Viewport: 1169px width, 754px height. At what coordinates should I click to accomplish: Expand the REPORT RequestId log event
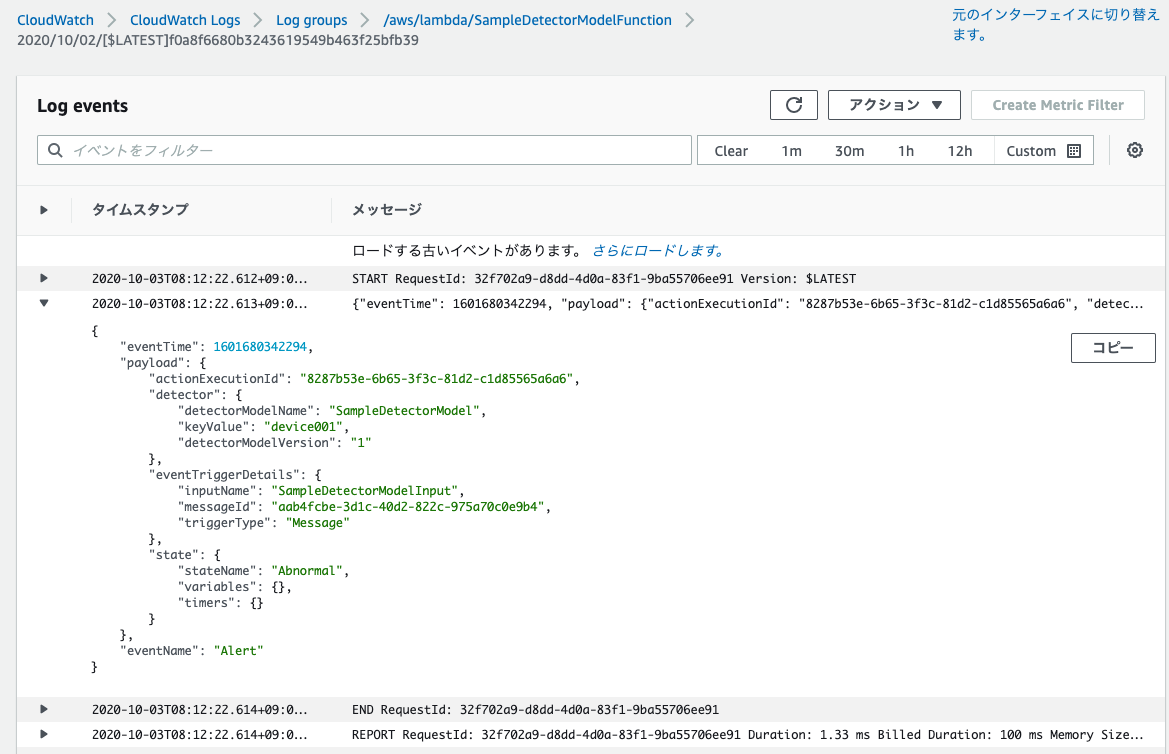tap(43, 734)
